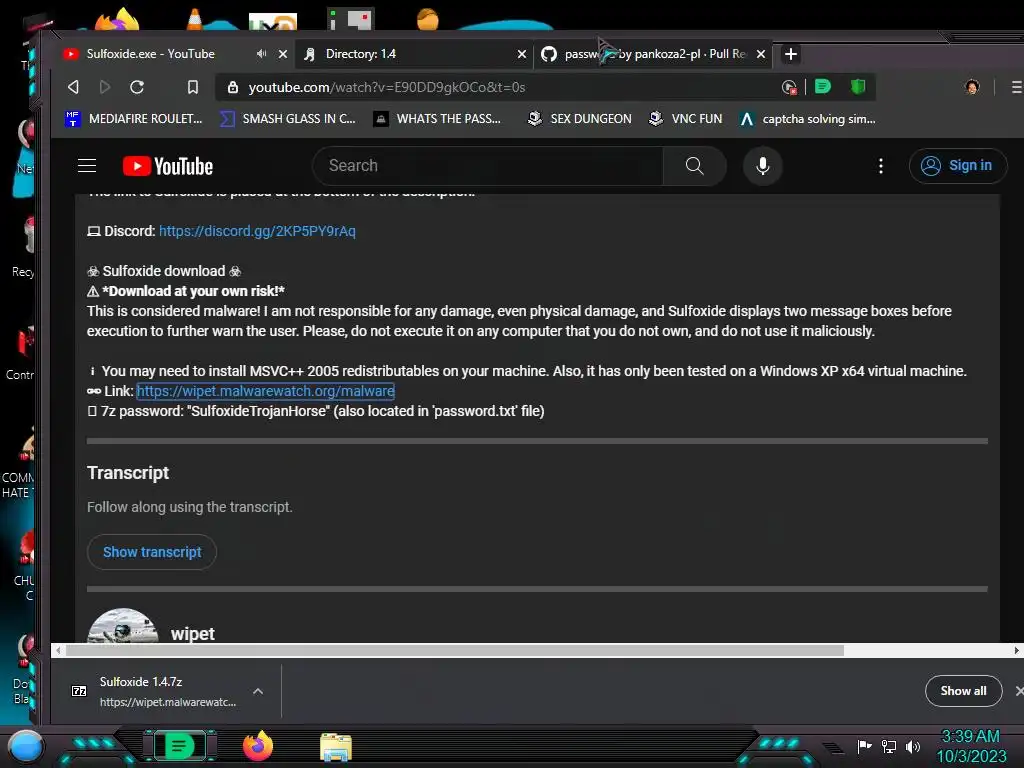Open the browser profile avatar
The image size is (1024, 768).
pos(972,87)
